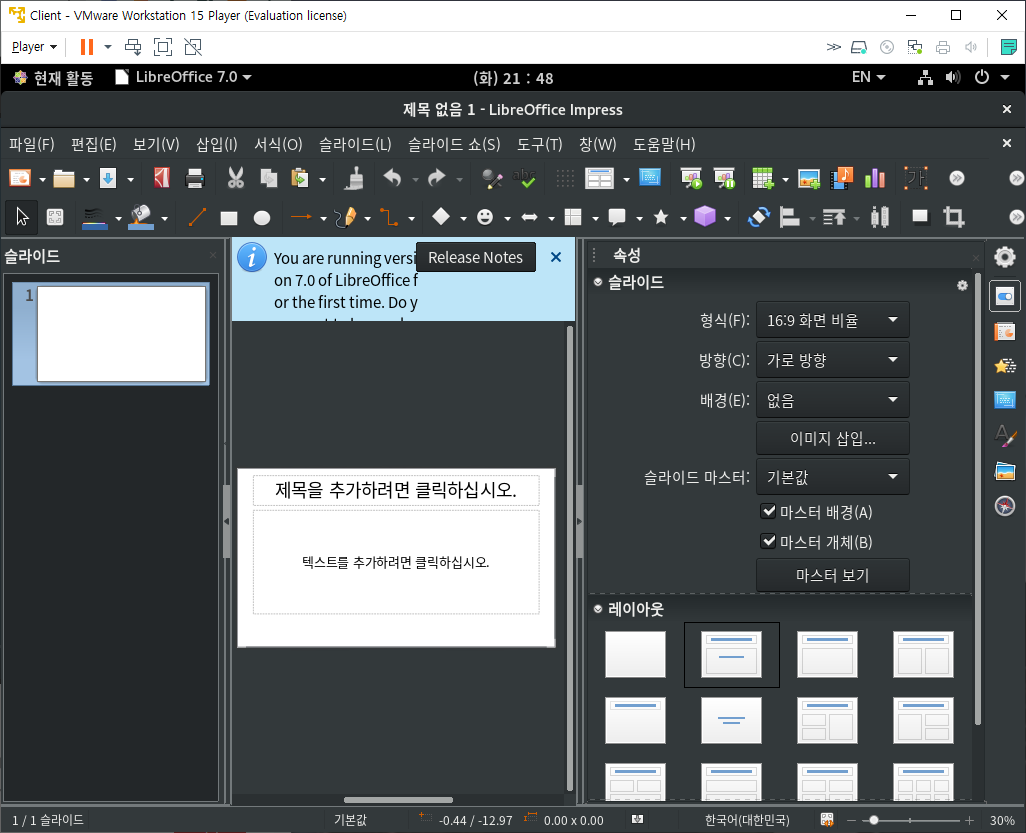
Task: Click the Release Notes button
Action: pos(476,257)
